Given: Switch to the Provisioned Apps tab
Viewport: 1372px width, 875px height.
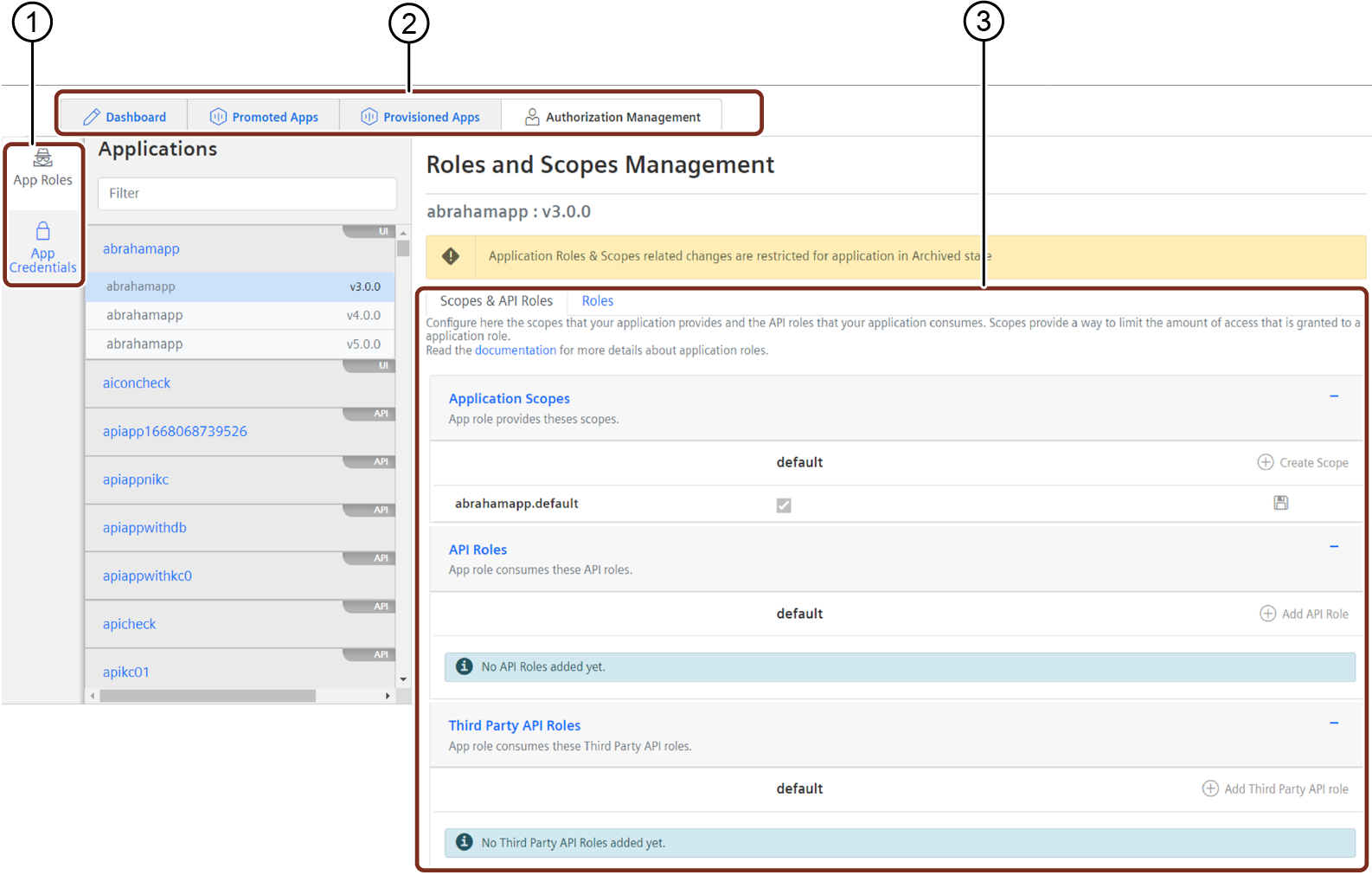Looking at the screenshot, I should pyautogui.click(x=420, y=117).
